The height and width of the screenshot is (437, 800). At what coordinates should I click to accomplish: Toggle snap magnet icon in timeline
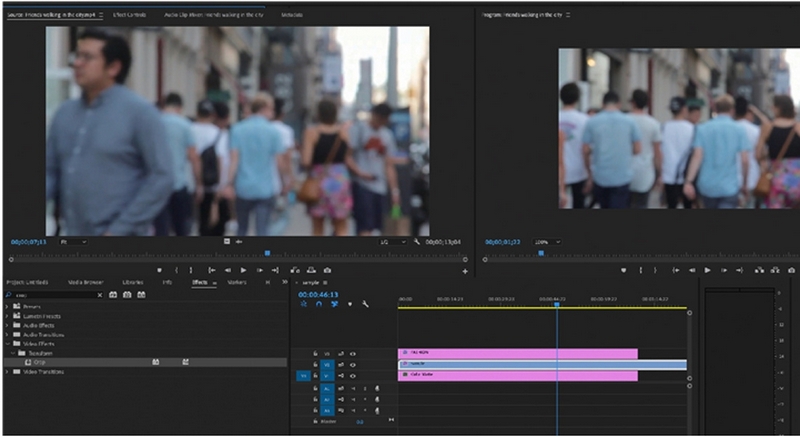[x=320, y=304]
